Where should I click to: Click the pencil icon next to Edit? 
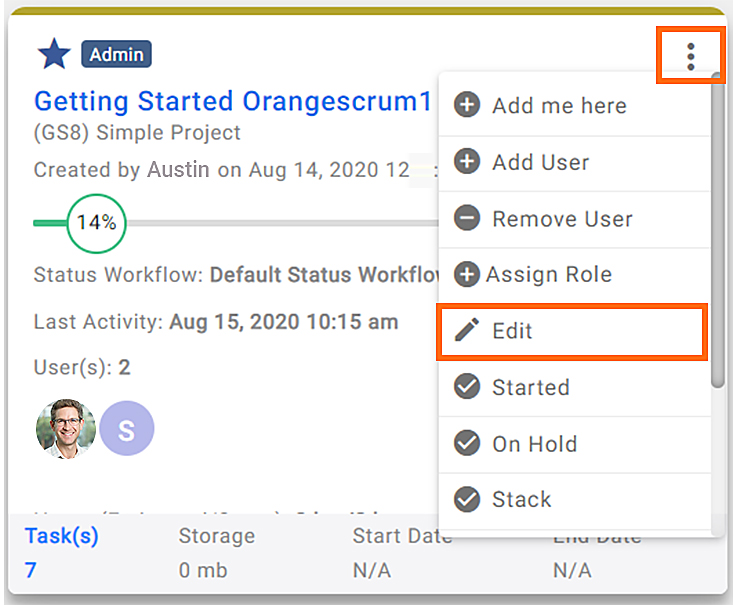[467, 330]
